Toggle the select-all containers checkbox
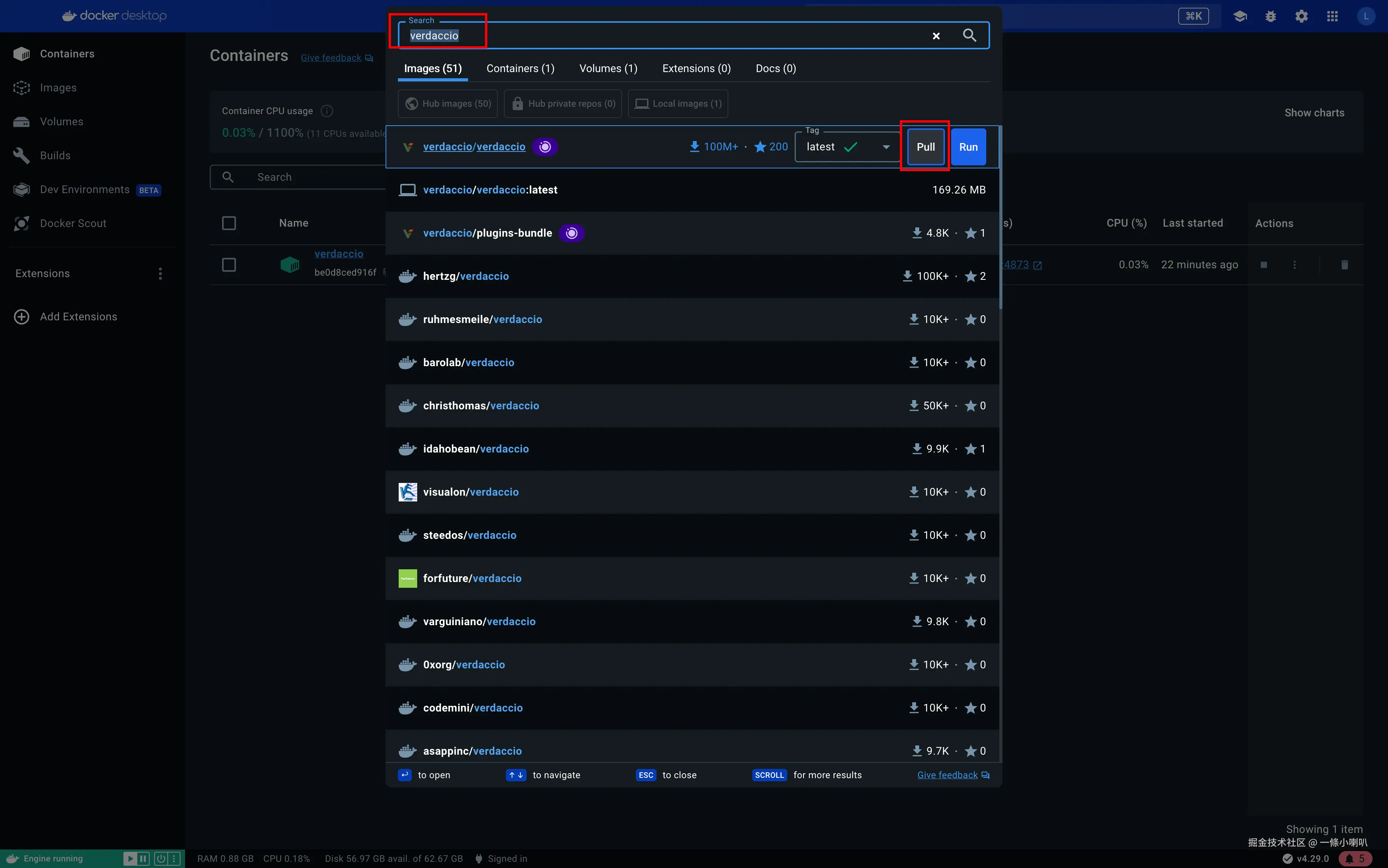The width and height of the screenshot is (1388, 868). pyautogui.click(x=229, y=223)
